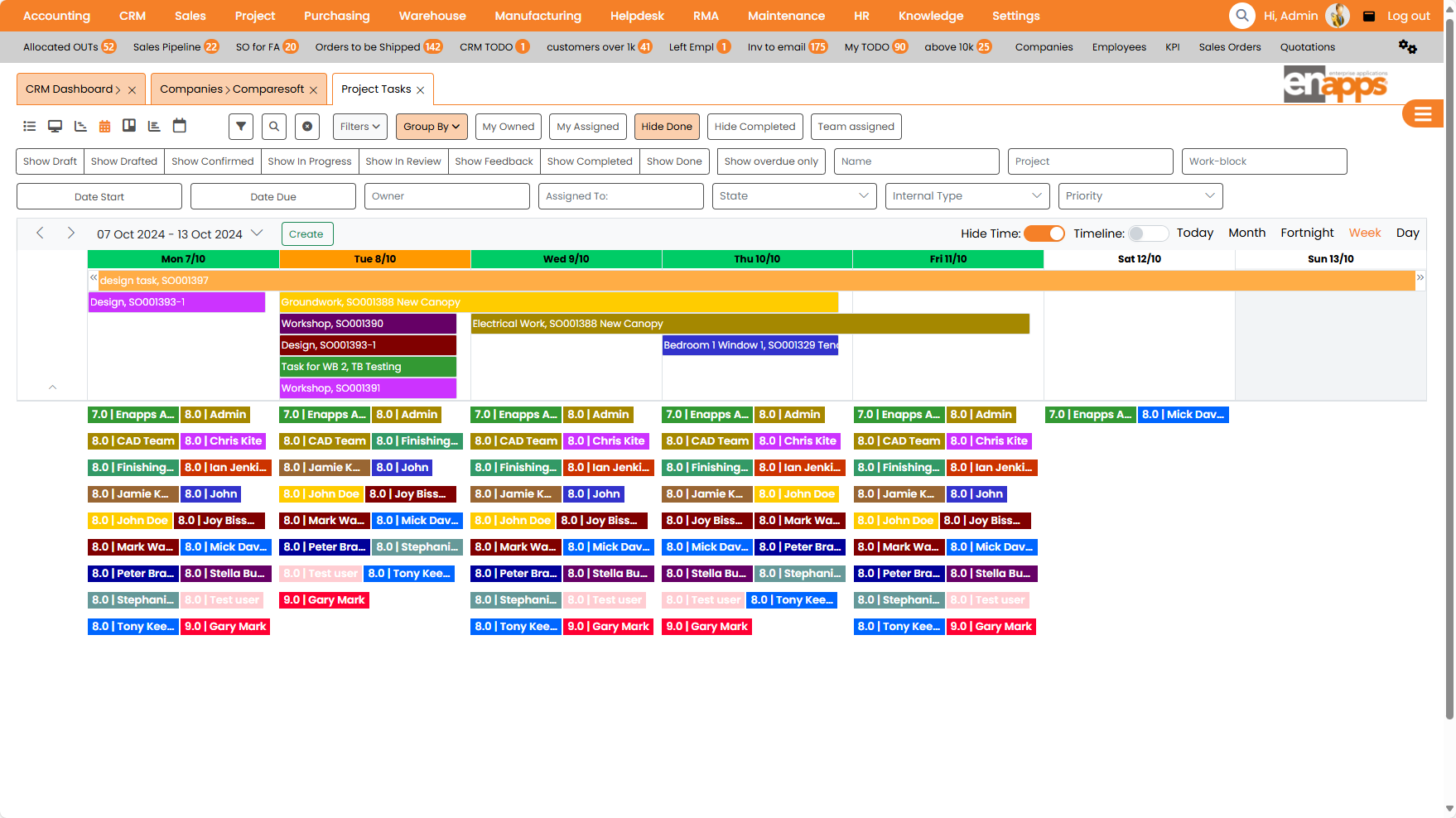Image resolution: width=1456 pixels, height=818 pixels.
Task: Enable the Timeline toggle switch
Action: tap(1149, 233)
